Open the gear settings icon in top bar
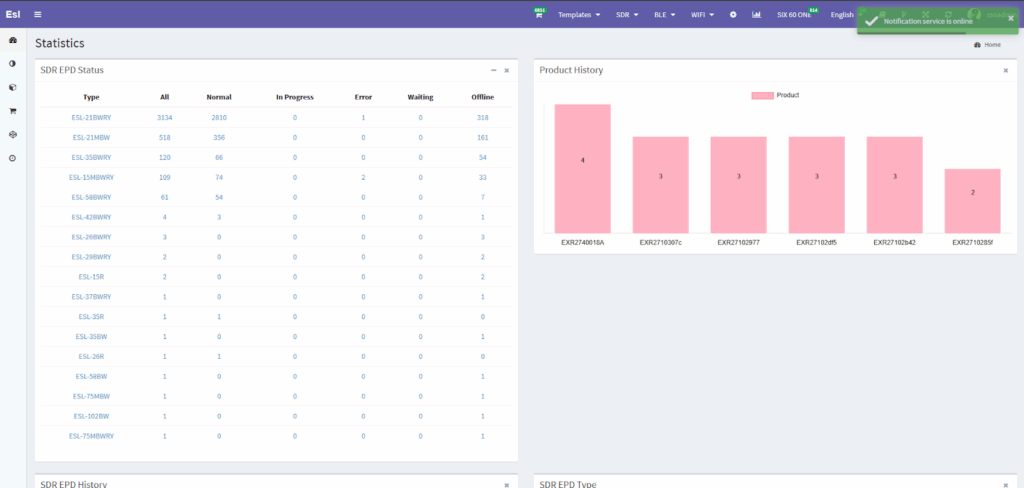Viewport: 1024px width, 488px height. pyautogui.click(x=733, y=15)
